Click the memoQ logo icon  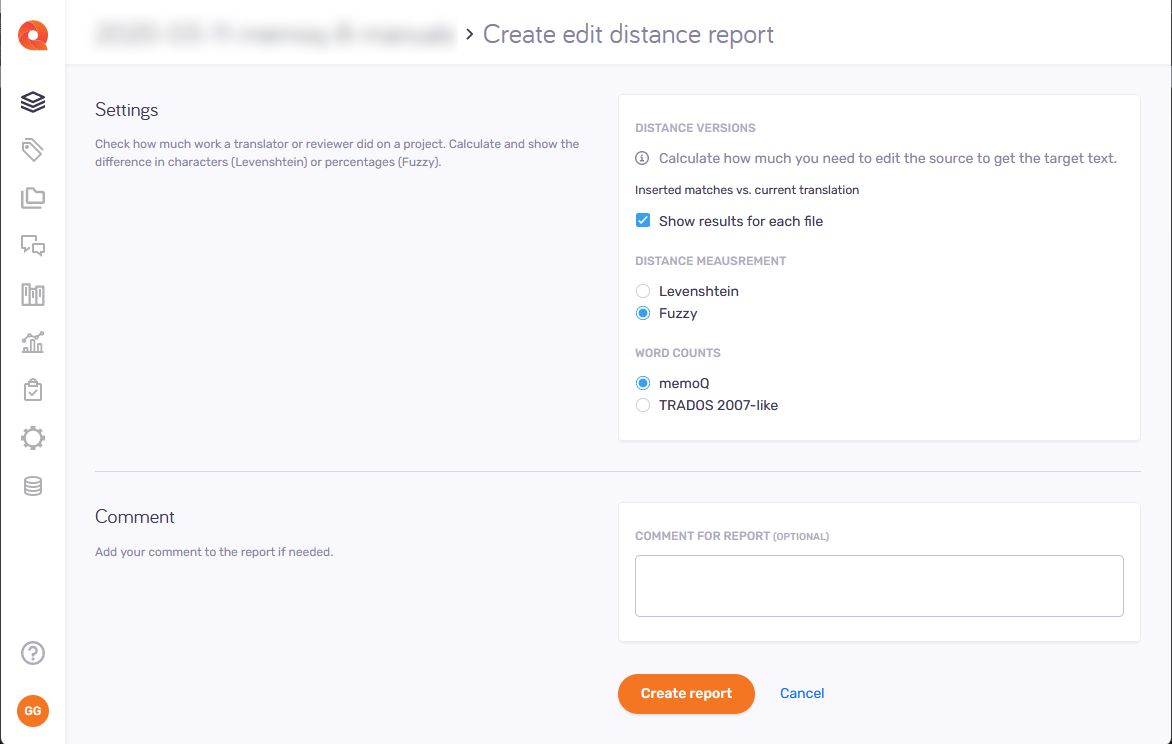(x=33, y=36)
